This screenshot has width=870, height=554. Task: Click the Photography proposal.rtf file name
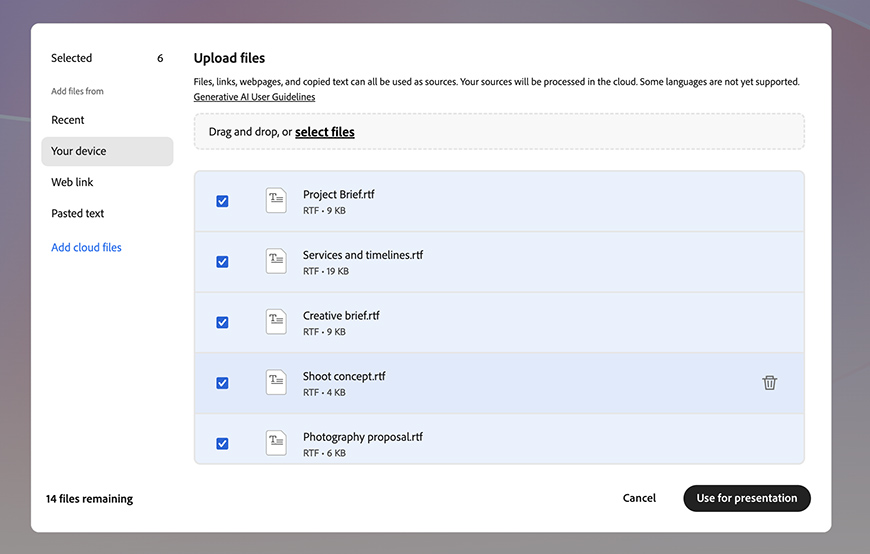(x=363, y=437)
